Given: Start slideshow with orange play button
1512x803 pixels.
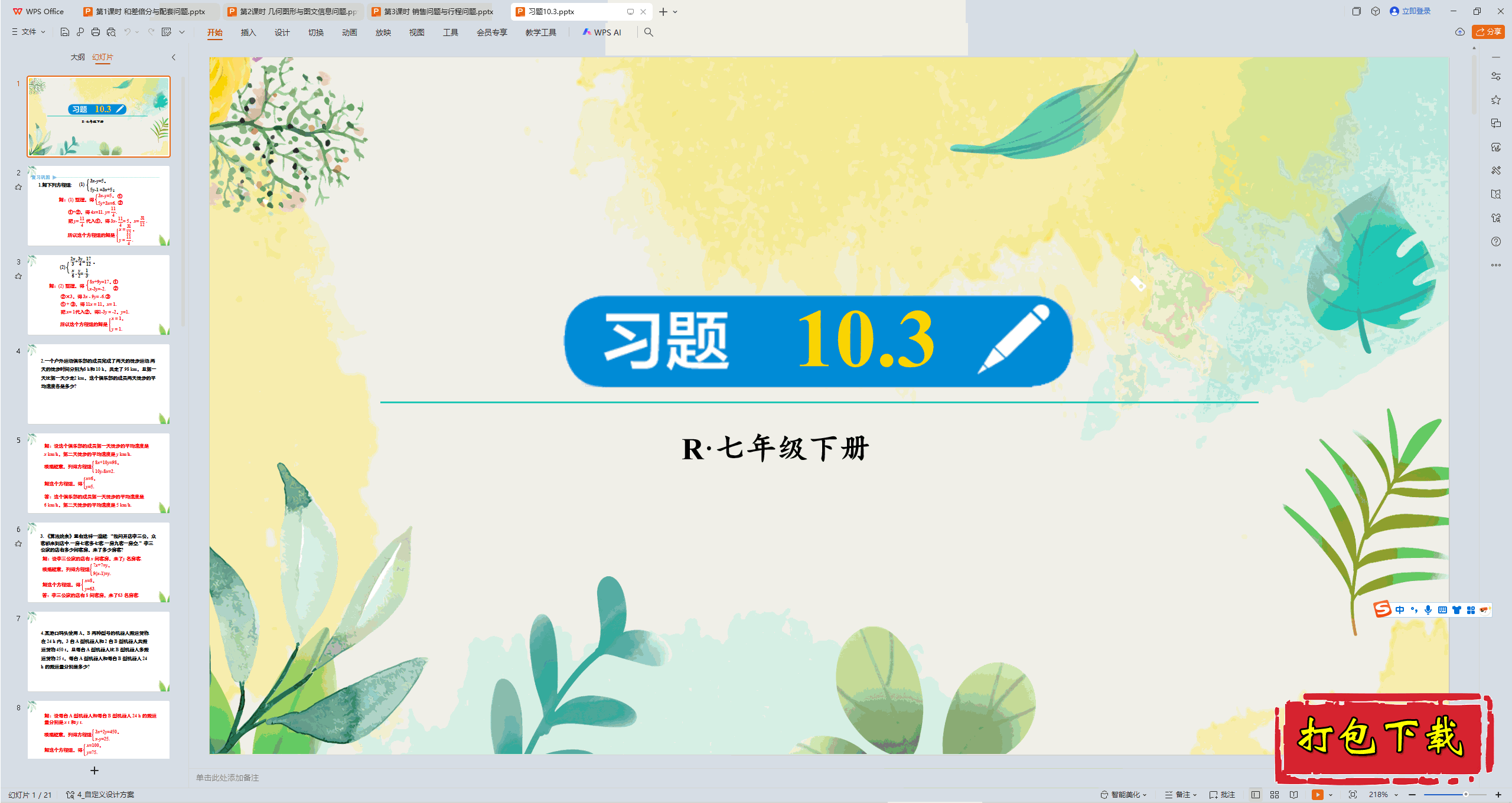Looking at the screenshot, I should tap(1317, 795).
